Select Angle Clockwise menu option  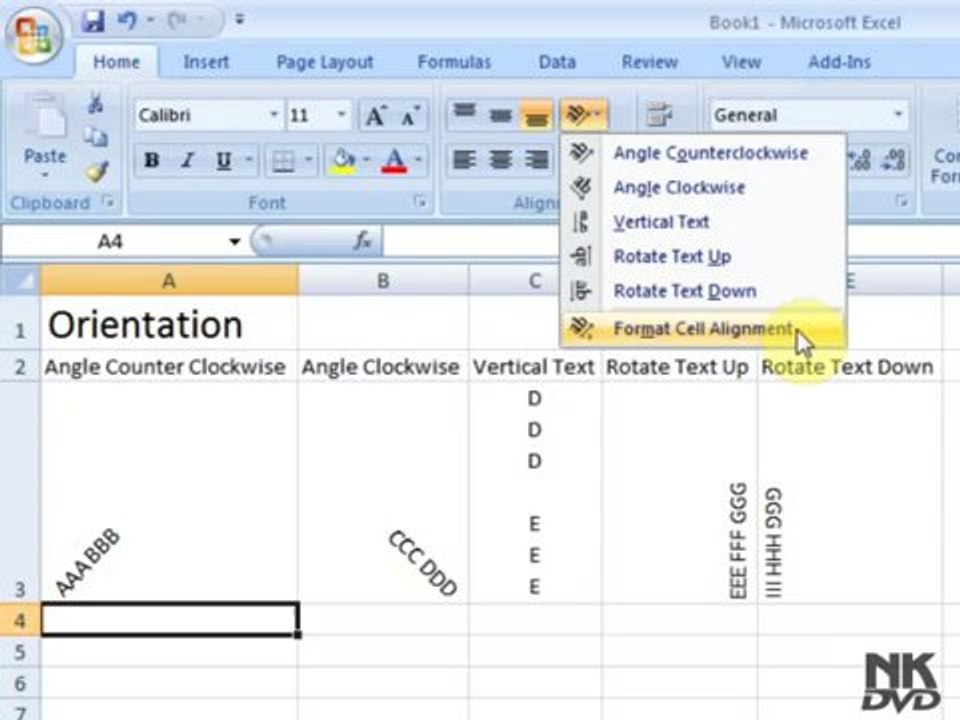click(x=703, y=187)
